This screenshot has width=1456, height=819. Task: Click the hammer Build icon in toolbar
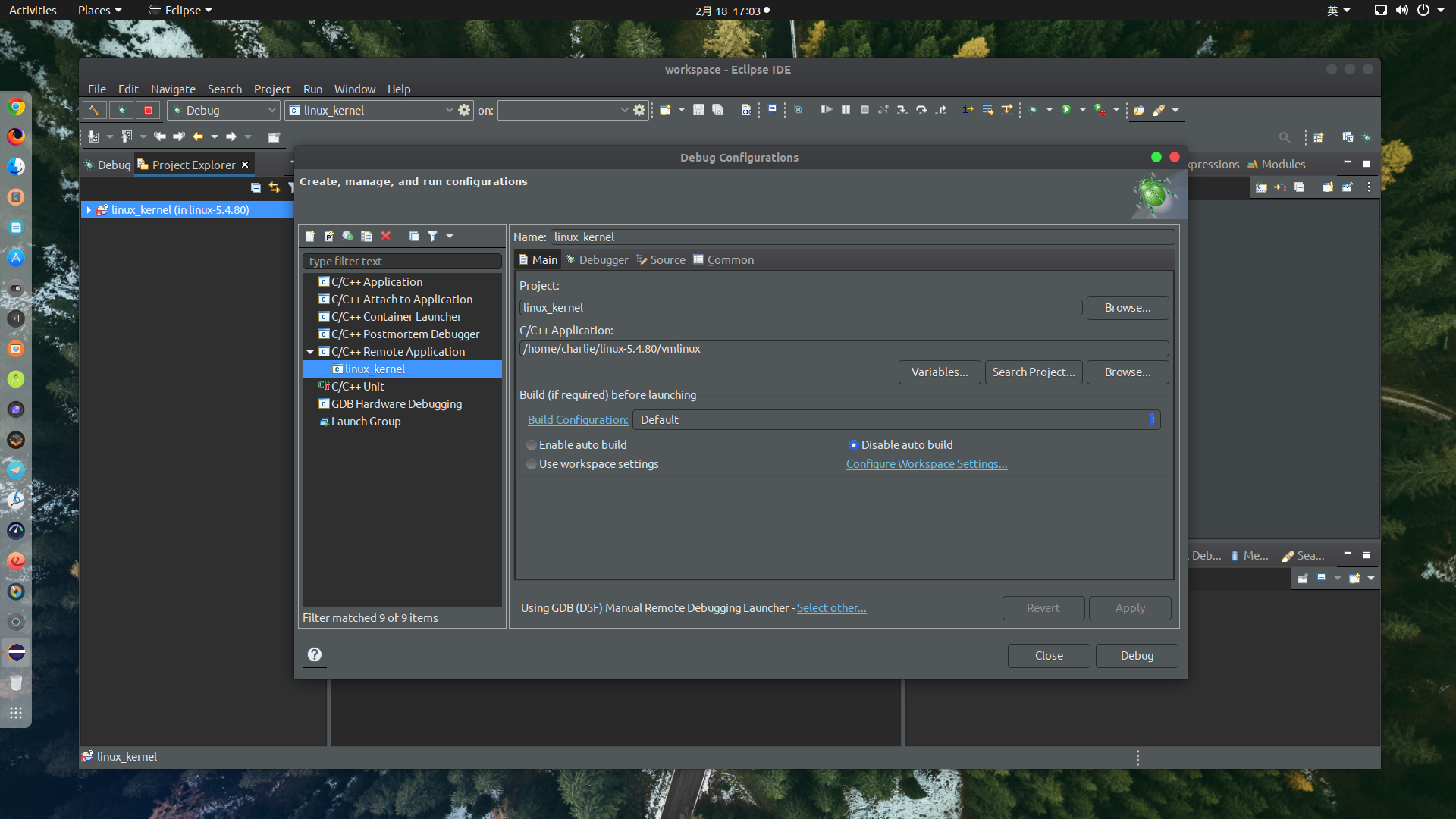click(x=94, y=111)
